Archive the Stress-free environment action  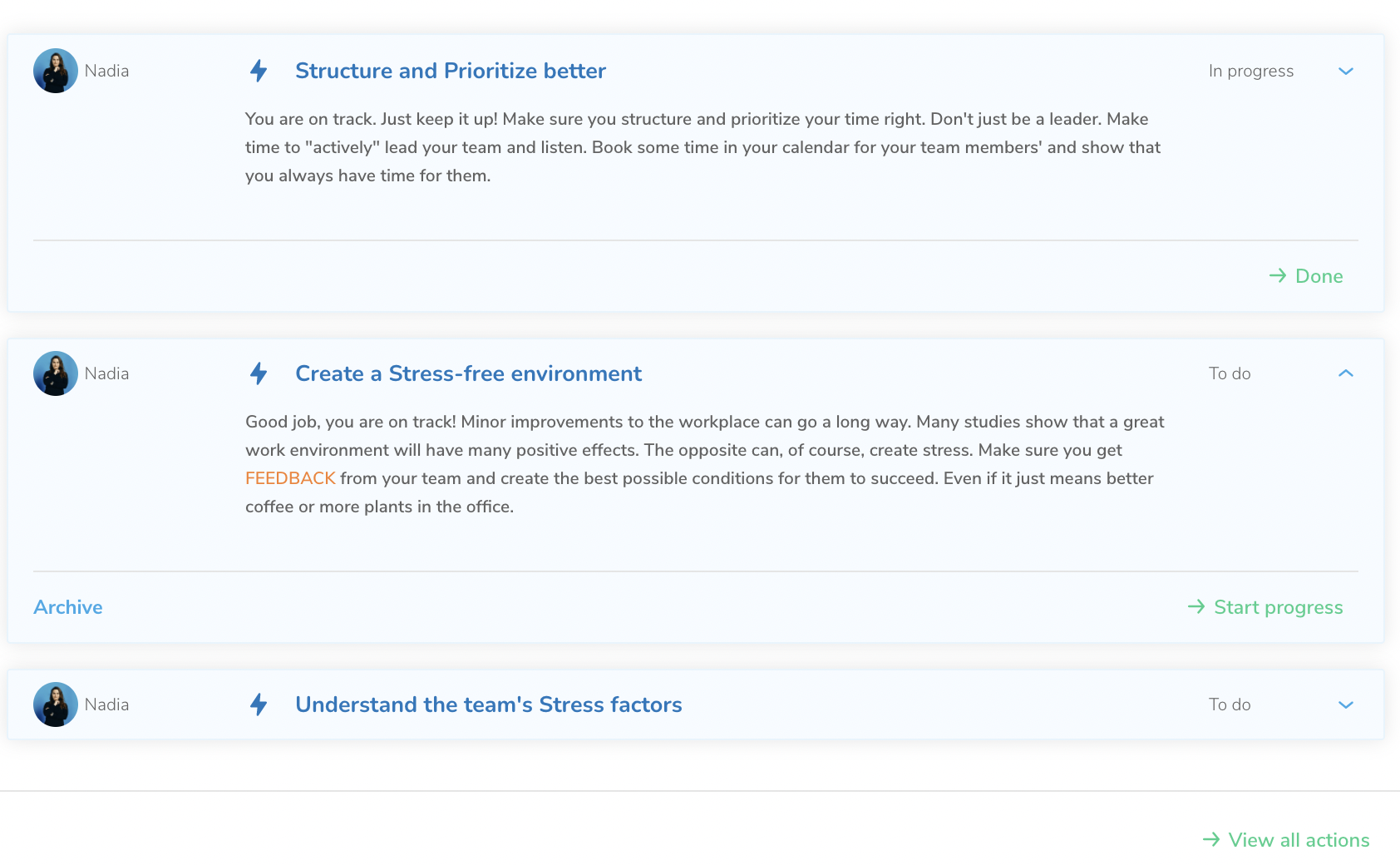tap(68, 607)
